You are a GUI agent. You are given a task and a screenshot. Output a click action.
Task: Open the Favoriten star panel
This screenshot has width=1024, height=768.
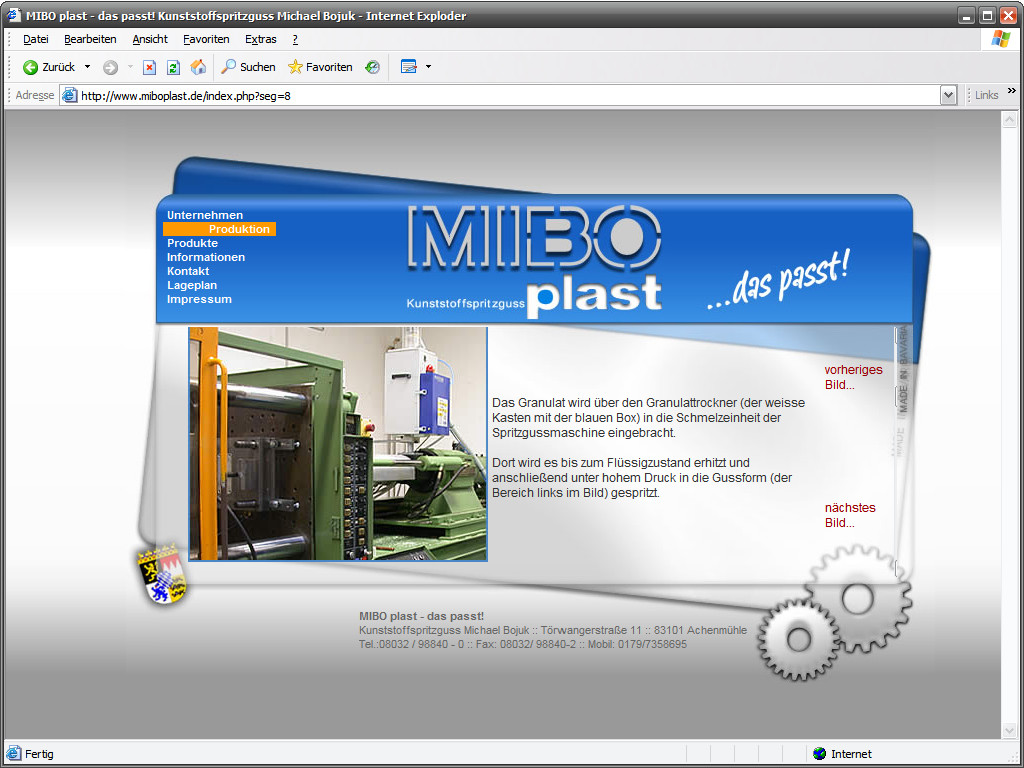[x=320, y=67]
